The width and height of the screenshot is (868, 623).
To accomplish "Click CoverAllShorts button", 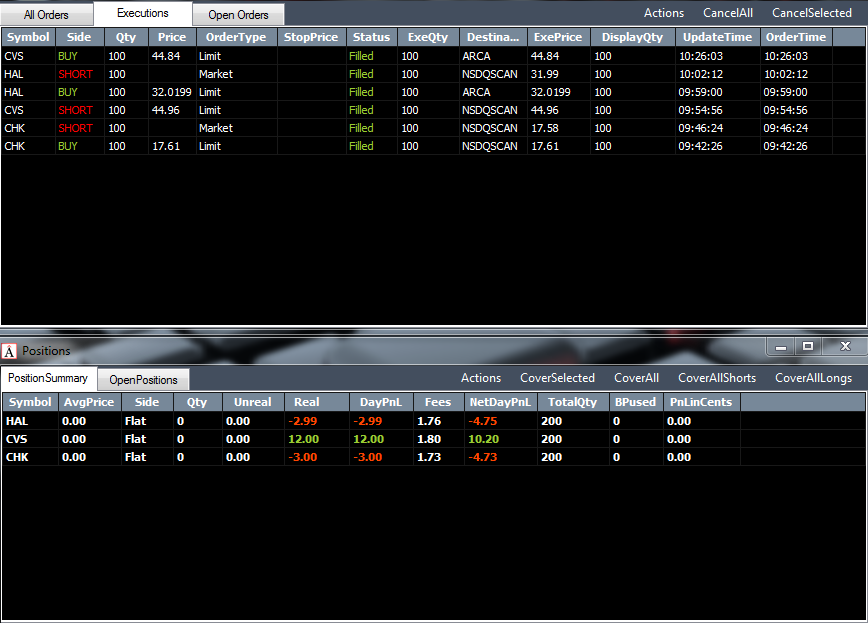I will 717,378.
